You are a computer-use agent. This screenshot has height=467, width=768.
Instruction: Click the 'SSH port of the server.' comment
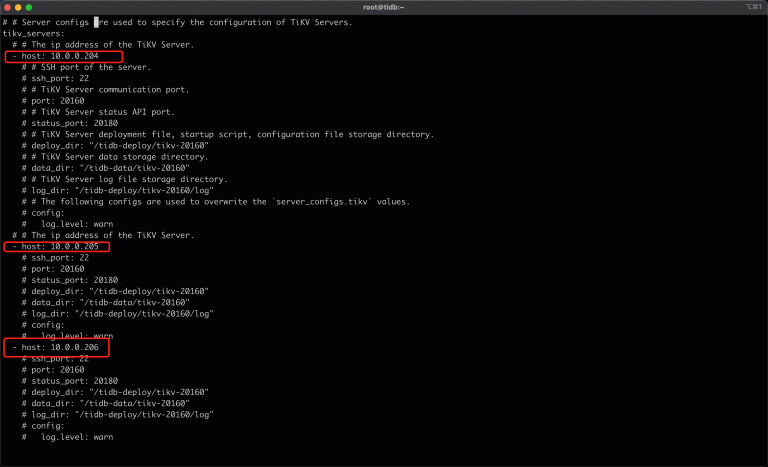click(86, 67)
